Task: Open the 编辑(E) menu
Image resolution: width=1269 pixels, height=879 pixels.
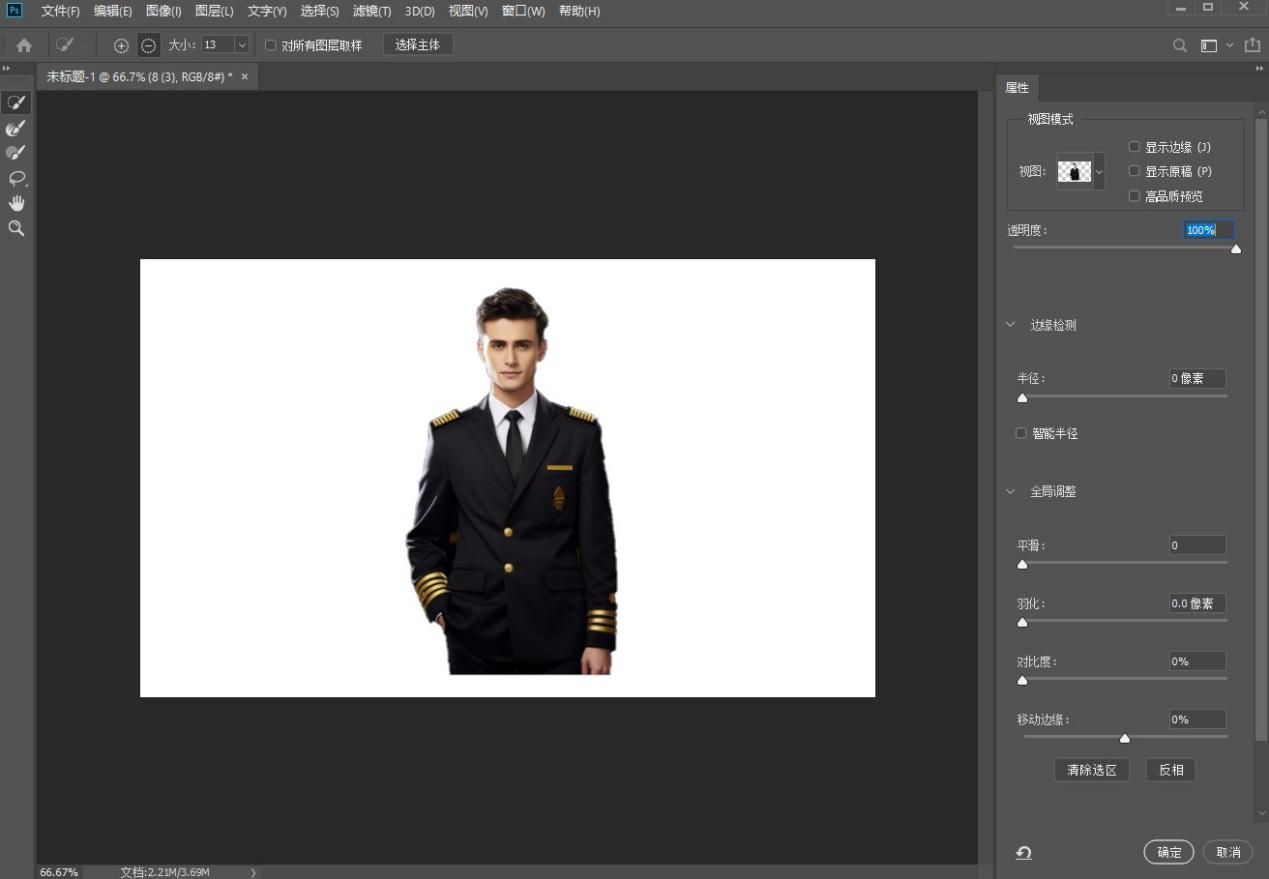Action: click(113, 11)
